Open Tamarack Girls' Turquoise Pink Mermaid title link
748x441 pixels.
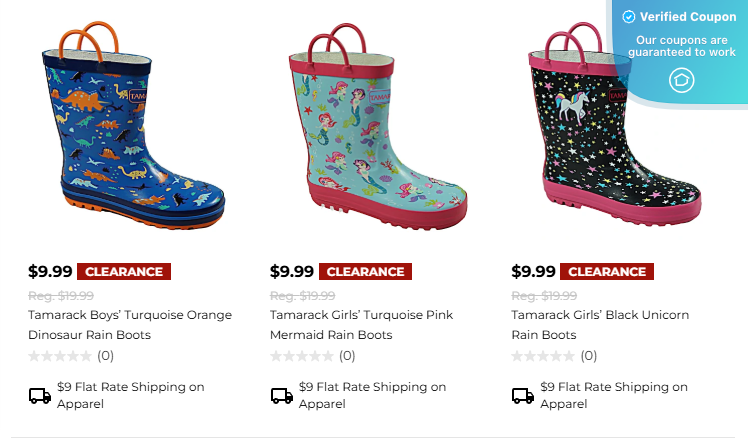pos(361,325)
